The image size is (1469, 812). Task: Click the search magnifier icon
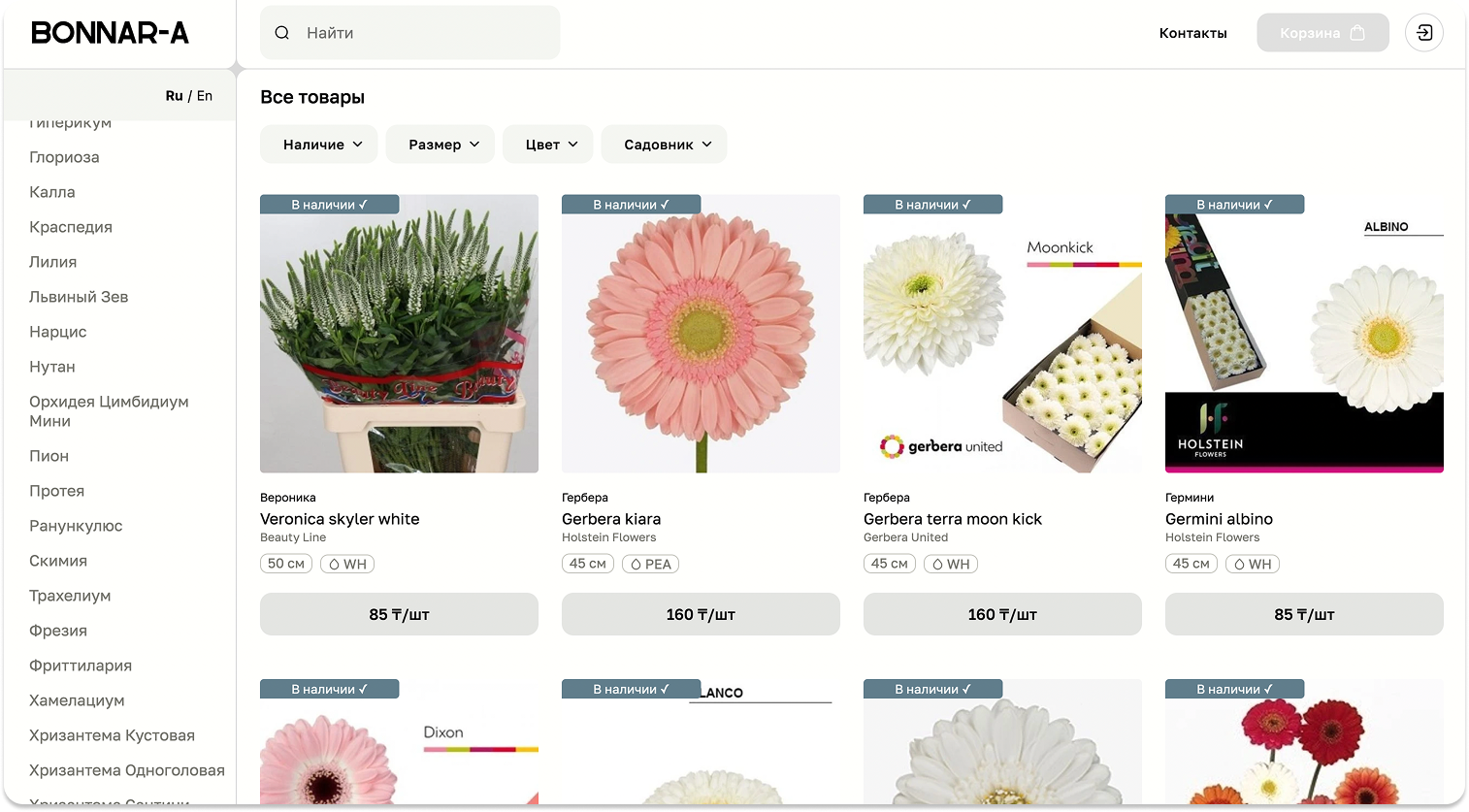[x=281, y=33]
